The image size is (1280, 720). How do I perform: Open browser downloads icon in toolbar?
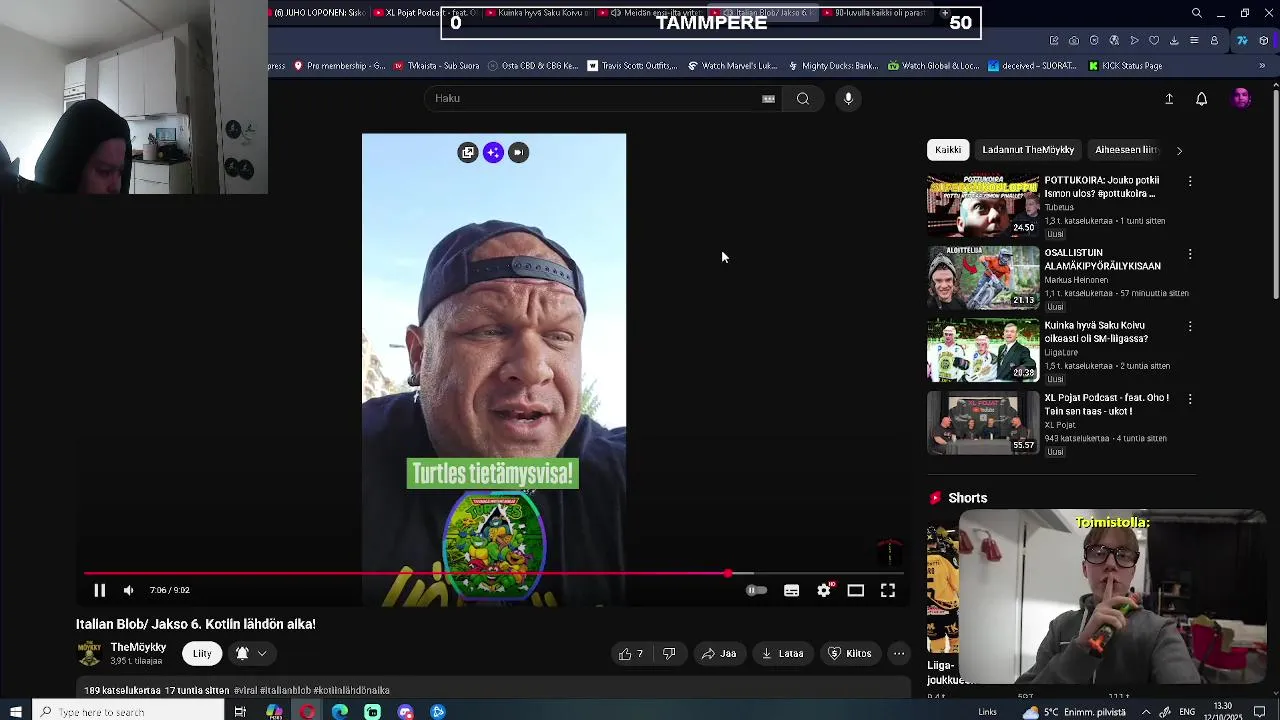[x=1174, y=41]
